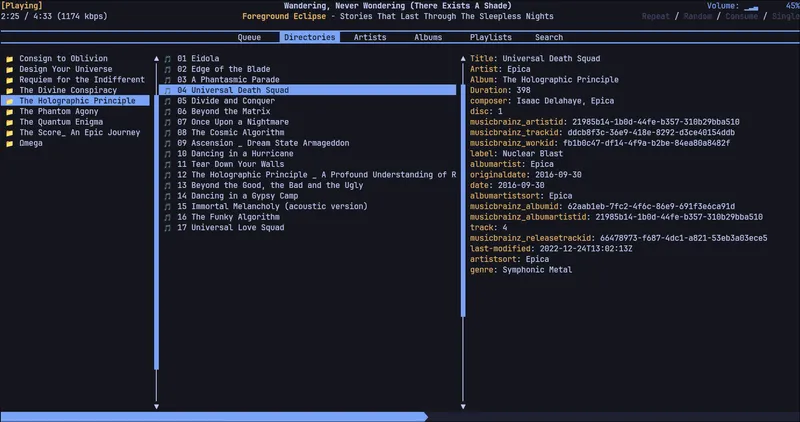Screen dimensions: 800x422
Task: Click the [Playing] status indicator
Action: (22, 6)
